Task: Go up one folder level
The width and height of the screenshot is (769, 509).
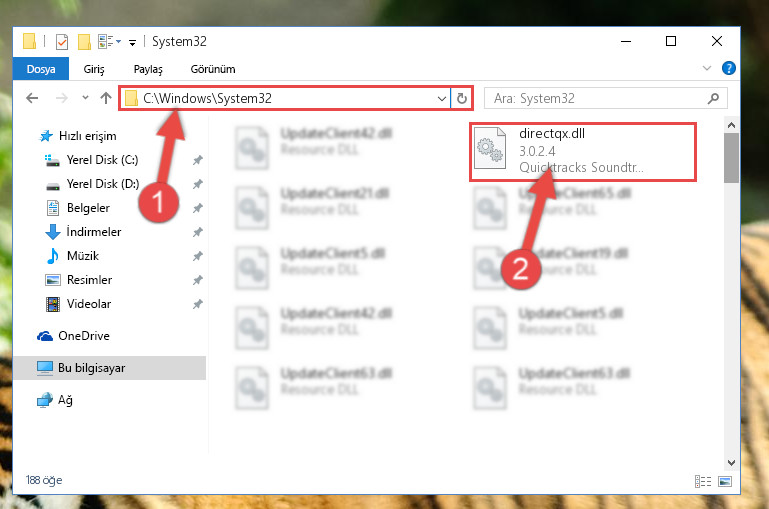Action: coord(106,98)
